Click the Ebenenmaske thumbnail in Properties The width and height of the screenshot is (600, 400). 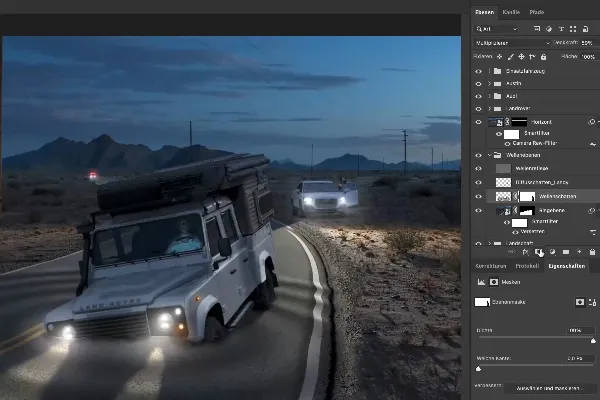482,302
